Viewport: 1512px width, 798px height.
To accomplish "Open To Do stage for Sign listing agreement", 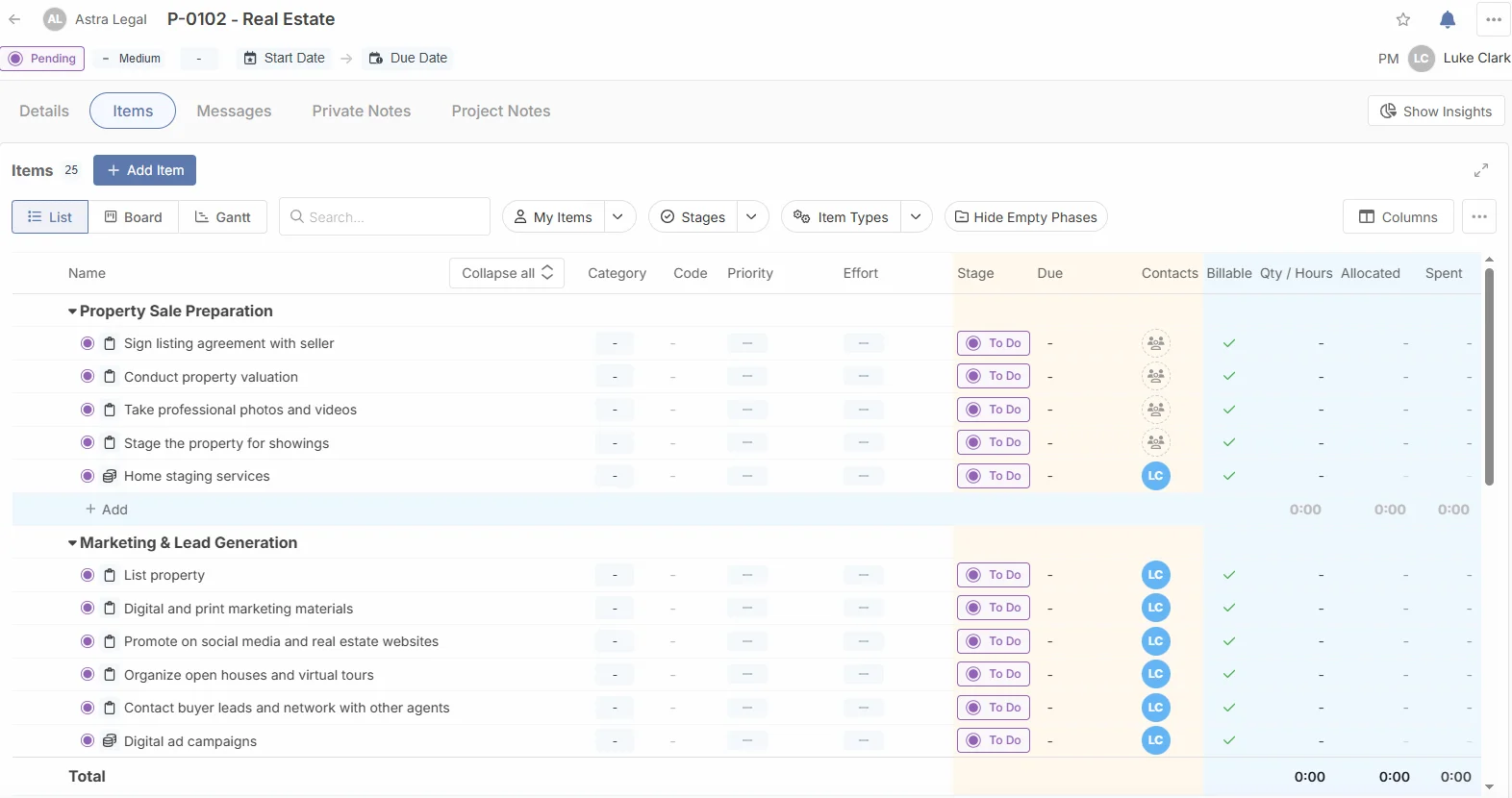I will point(994,343).
